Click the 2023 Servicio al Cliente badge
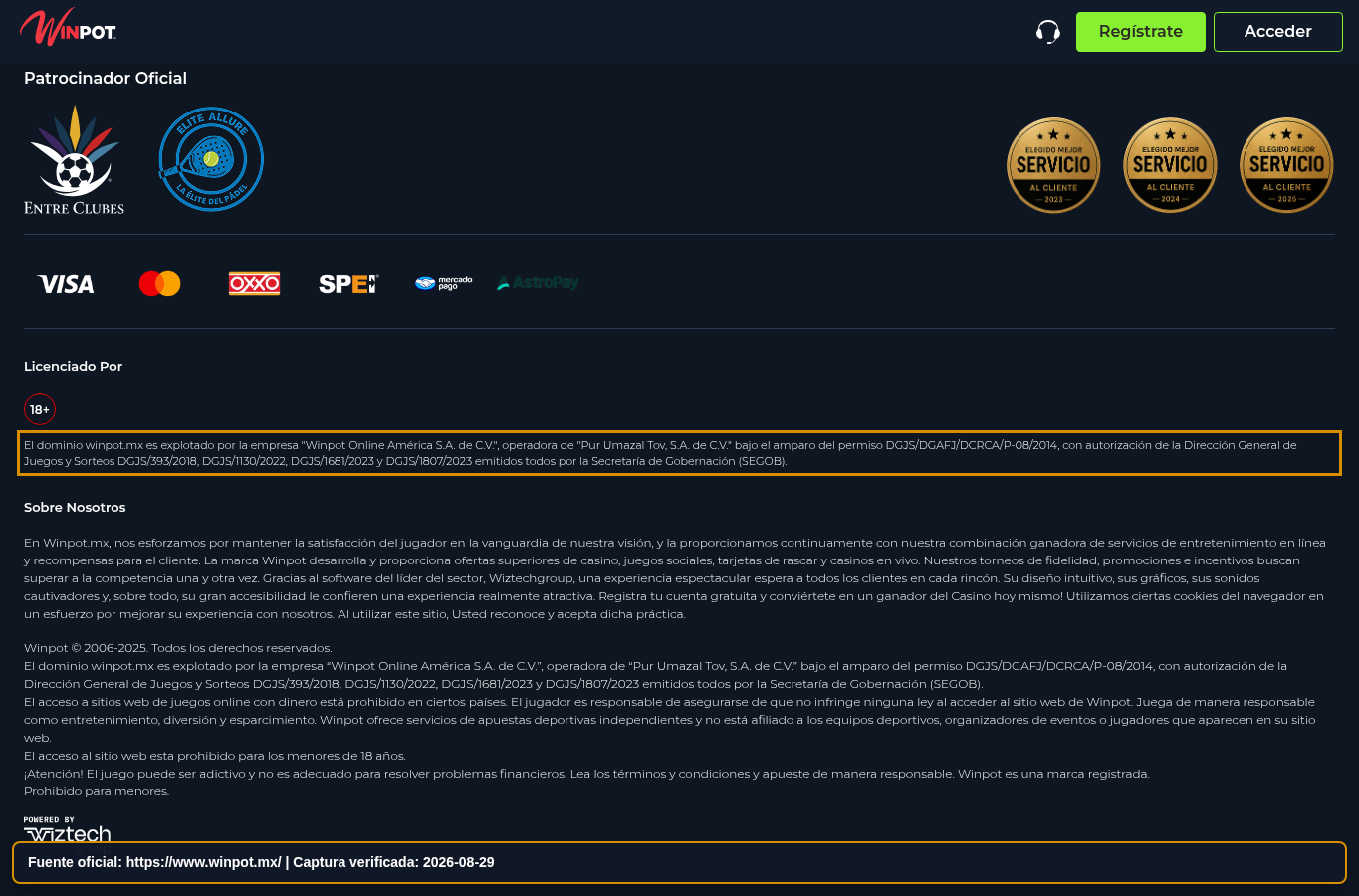The height and width of the screenshot is (896, 1359). (x=1053, y=165)
